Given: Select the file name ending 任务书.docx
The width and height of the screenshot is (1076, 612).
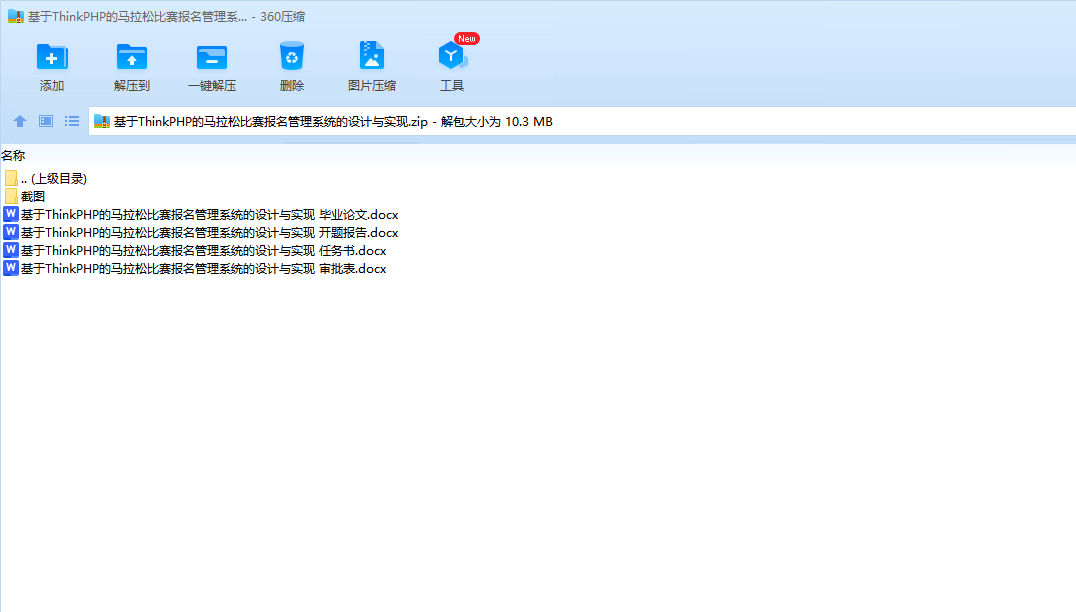Looking at the screenshot, I should [x=204, y=250].
